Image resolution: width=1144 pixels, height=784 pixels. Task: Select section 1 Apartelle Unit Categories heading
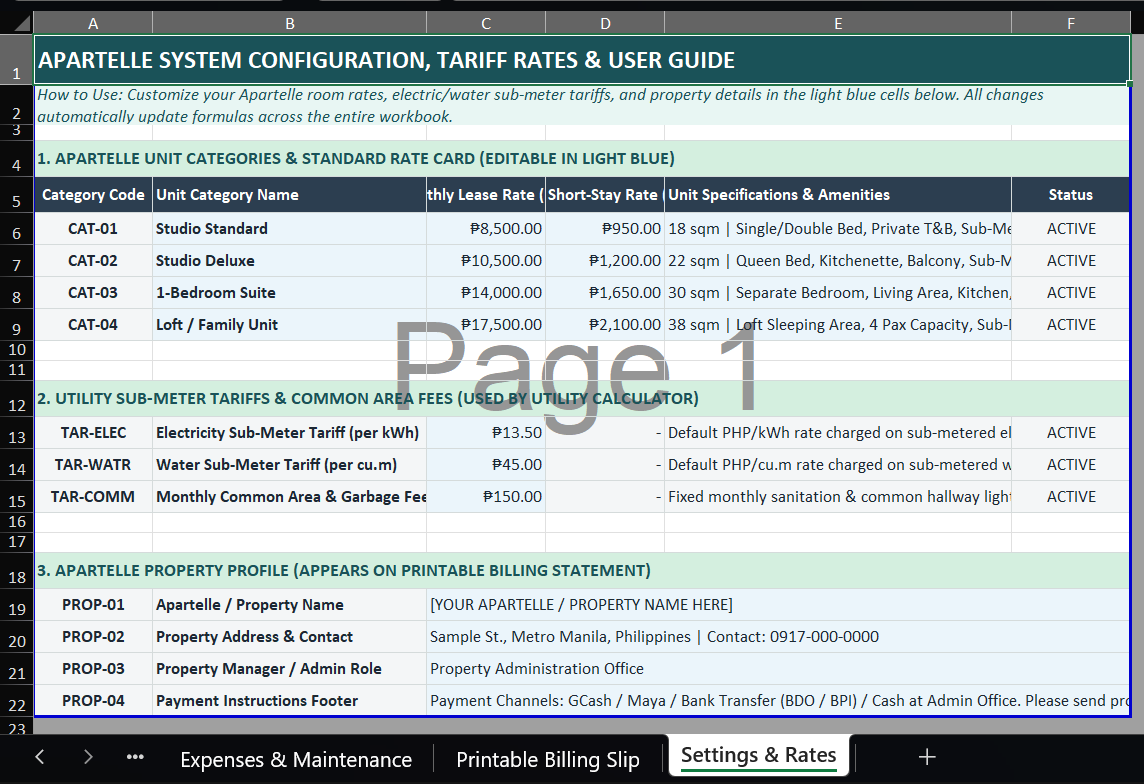point(581,158)
